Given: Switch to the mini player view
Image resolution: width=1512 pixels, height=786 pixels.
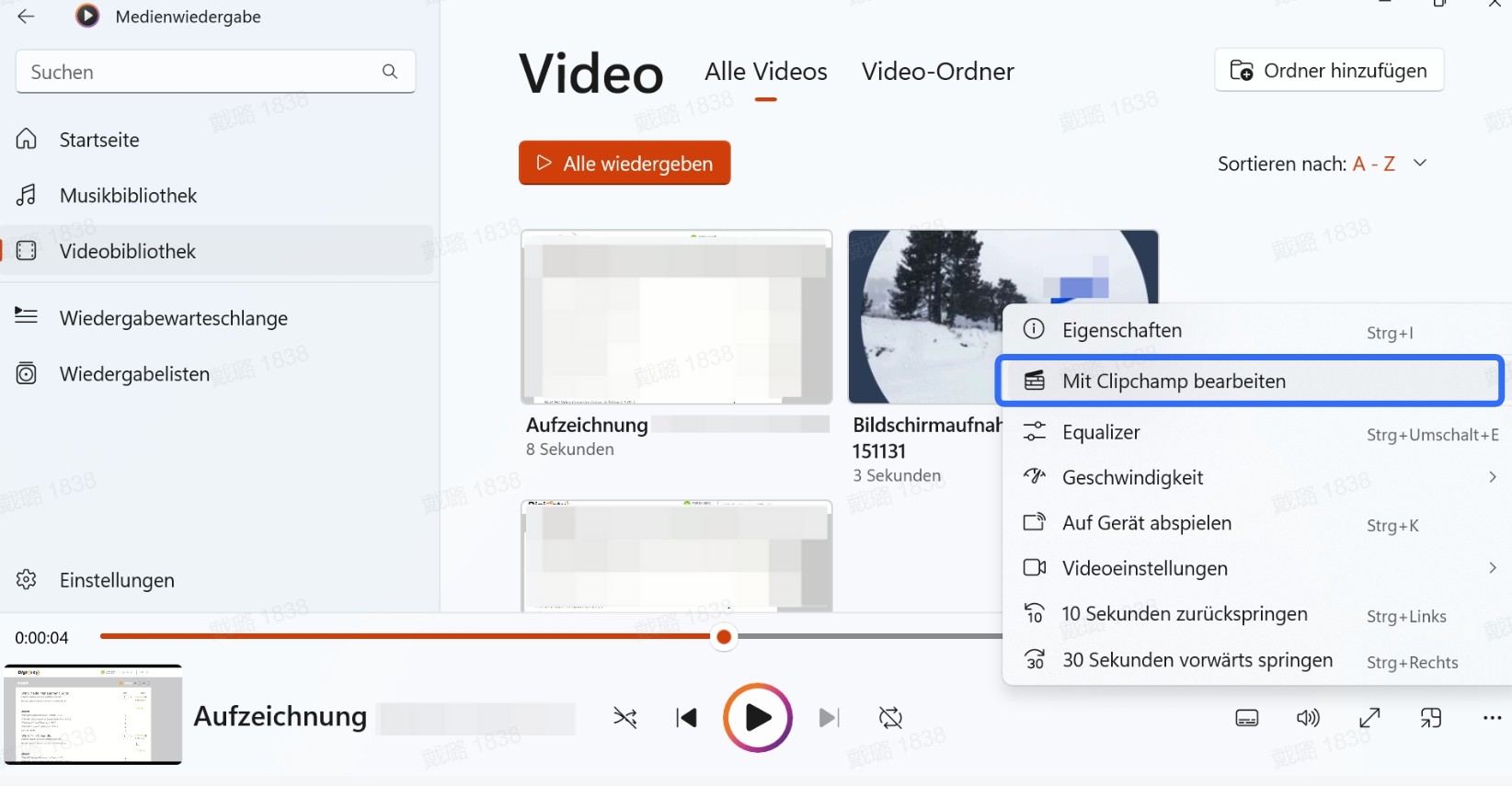Looking at the screenshot, I should point(1431,718).
